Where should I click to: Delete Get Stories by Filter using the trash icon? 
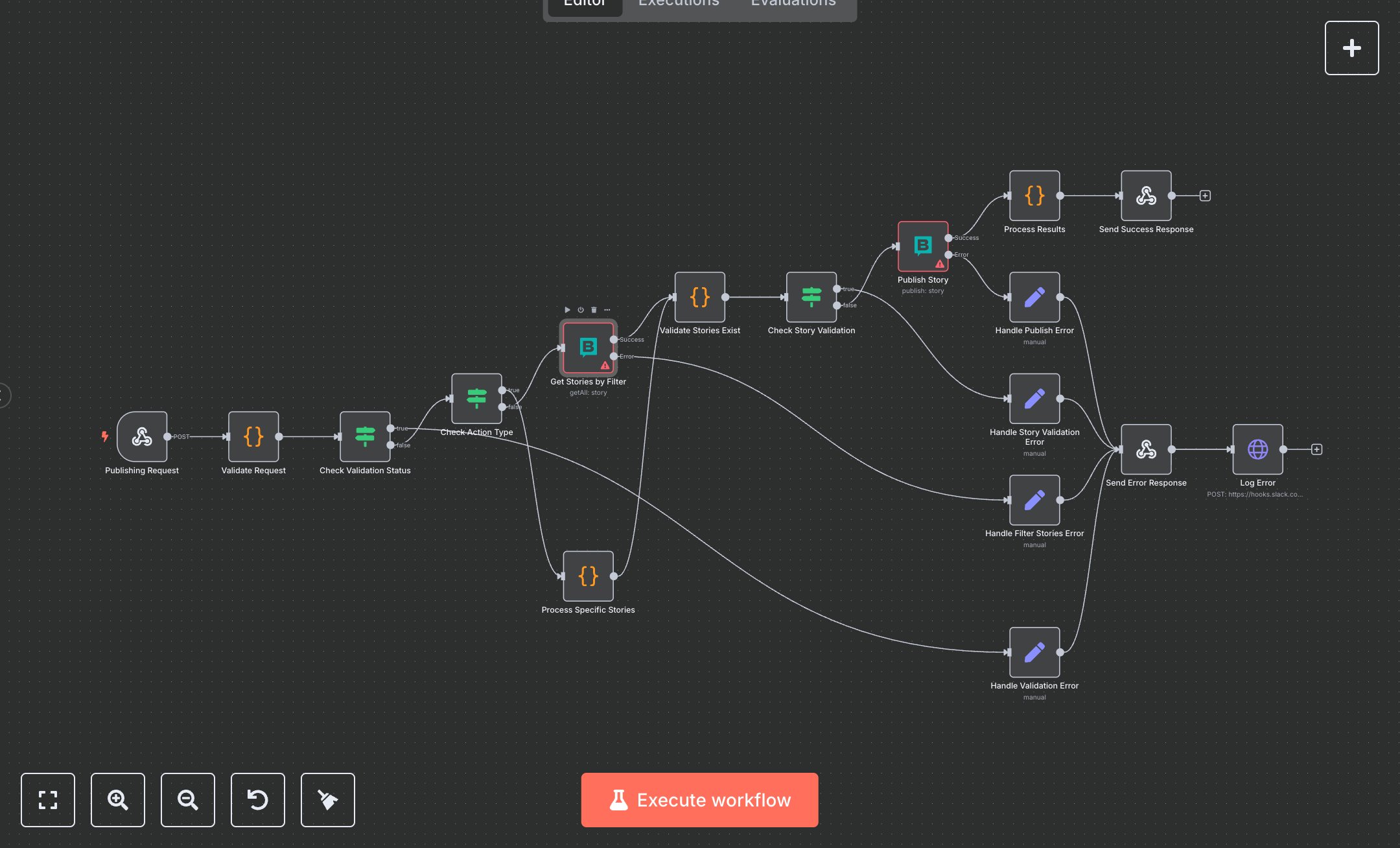[x=594, y=309]
